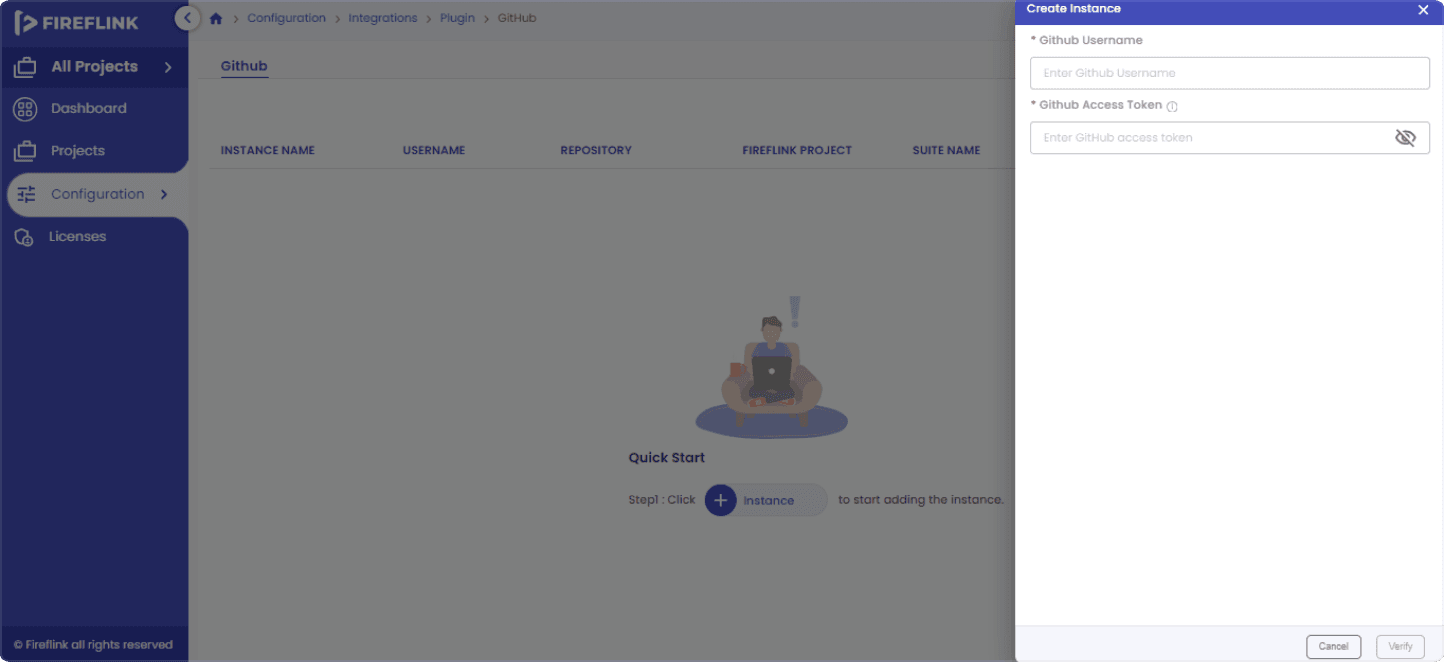Go to the home icon in breadcrumb
This screenshot has width=1444, height=662.
[x=215, y=18]
